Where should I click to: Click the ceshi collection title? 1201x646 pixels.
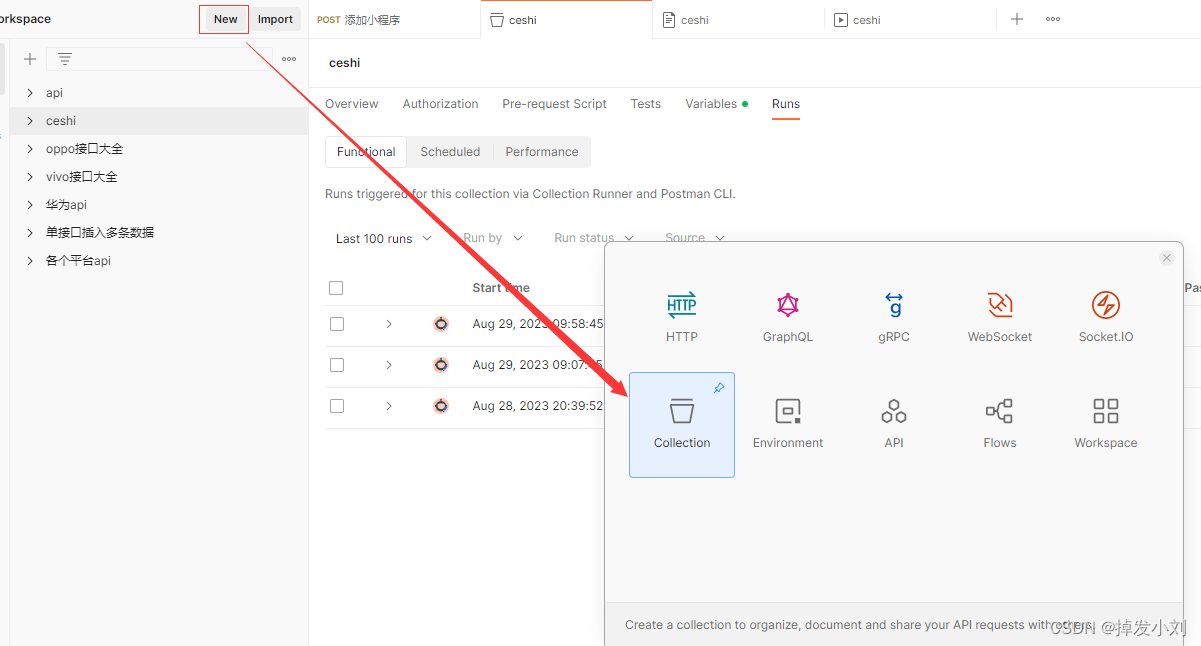(344, 63)
